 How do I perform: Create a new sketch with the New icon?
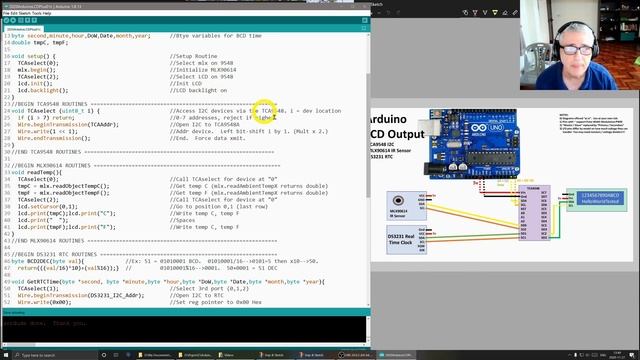20,20
